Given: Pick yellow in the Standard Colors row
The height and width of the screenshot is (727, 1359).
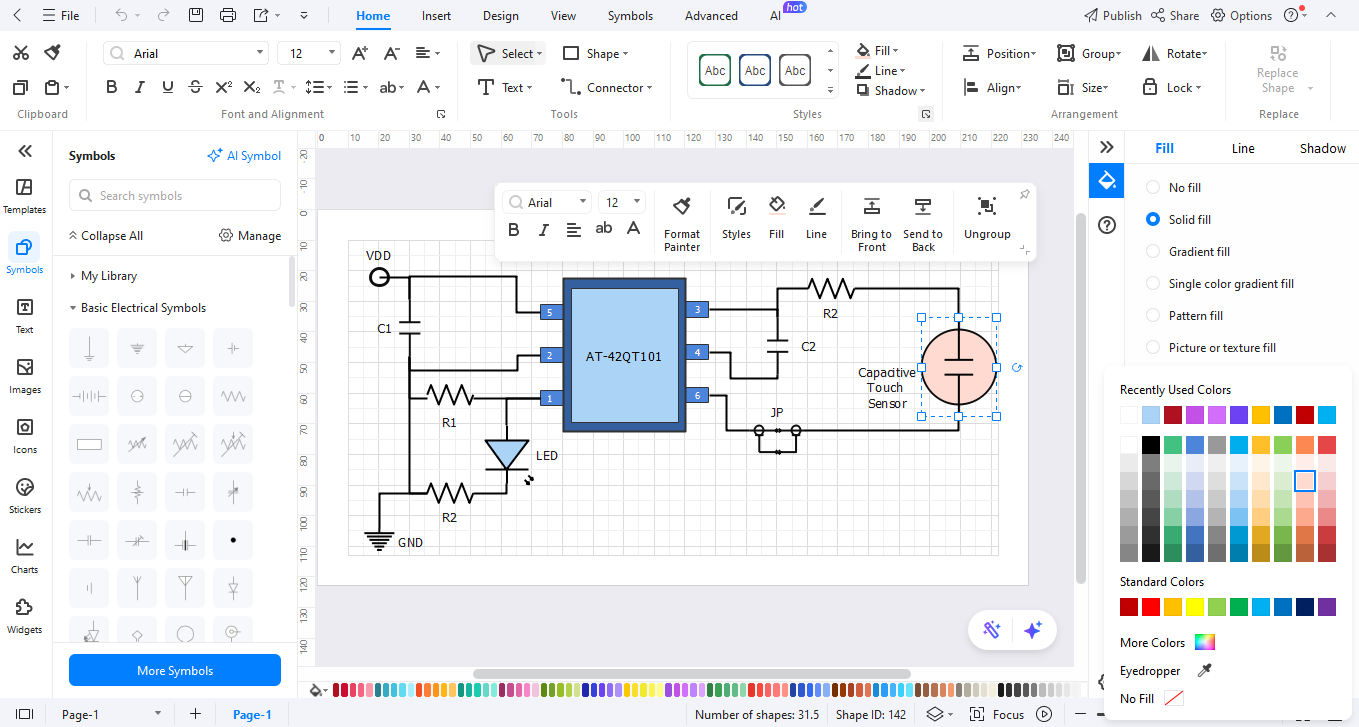Looking at the screenshot, I should (x=1194, y=606).
